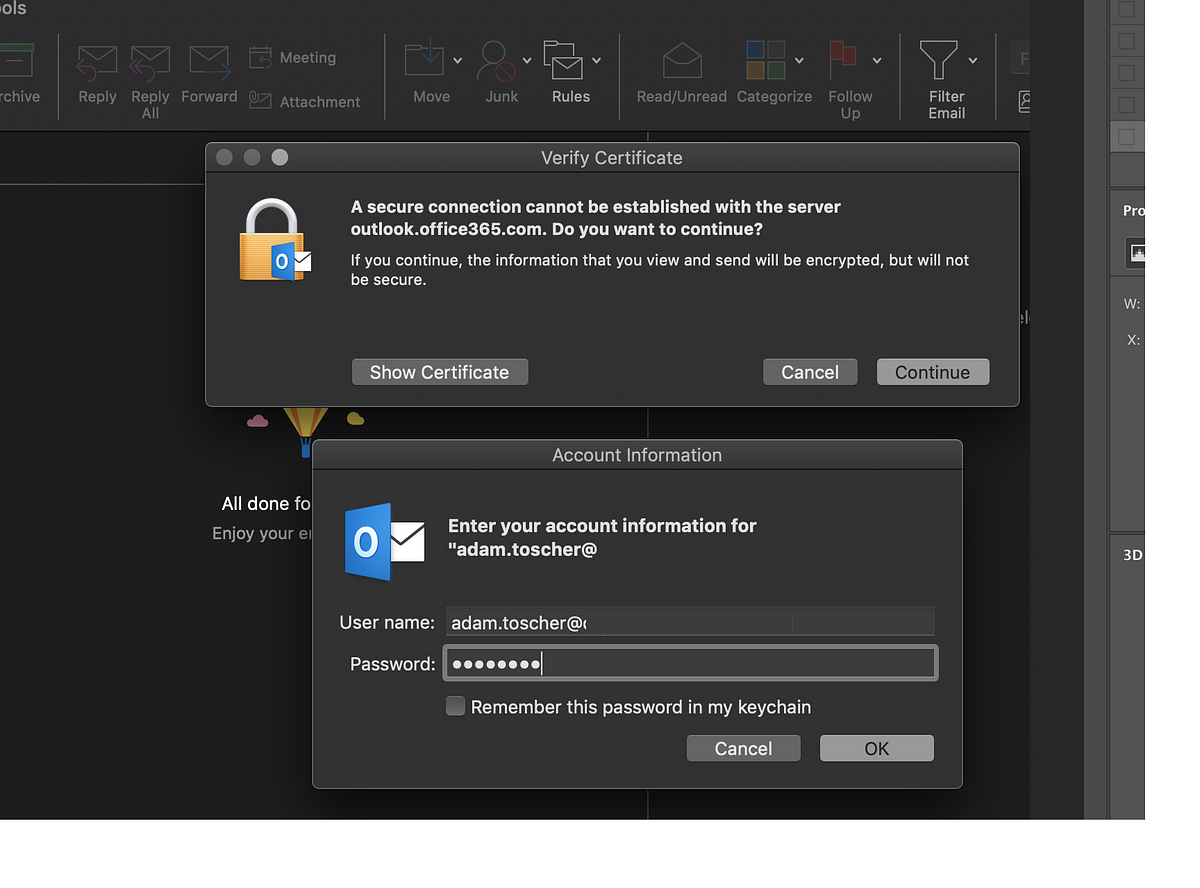
Task: Click the Categorize colored squares icon
Action: 766,60
